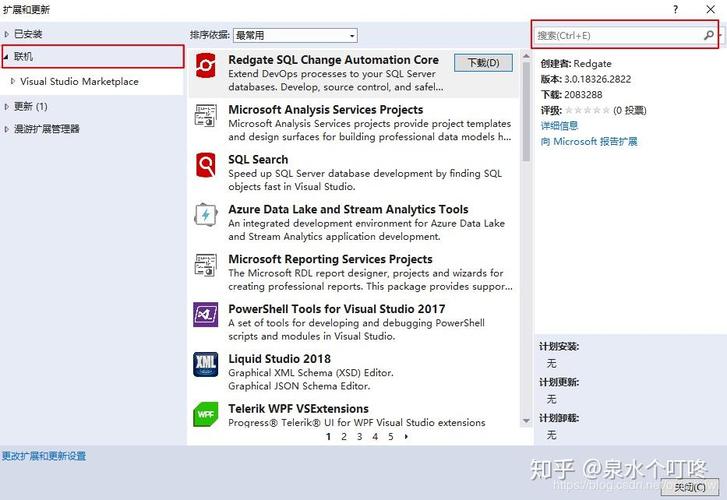Go to results page 4
Viewport: 727px width, 500px height.
point(375,436)
